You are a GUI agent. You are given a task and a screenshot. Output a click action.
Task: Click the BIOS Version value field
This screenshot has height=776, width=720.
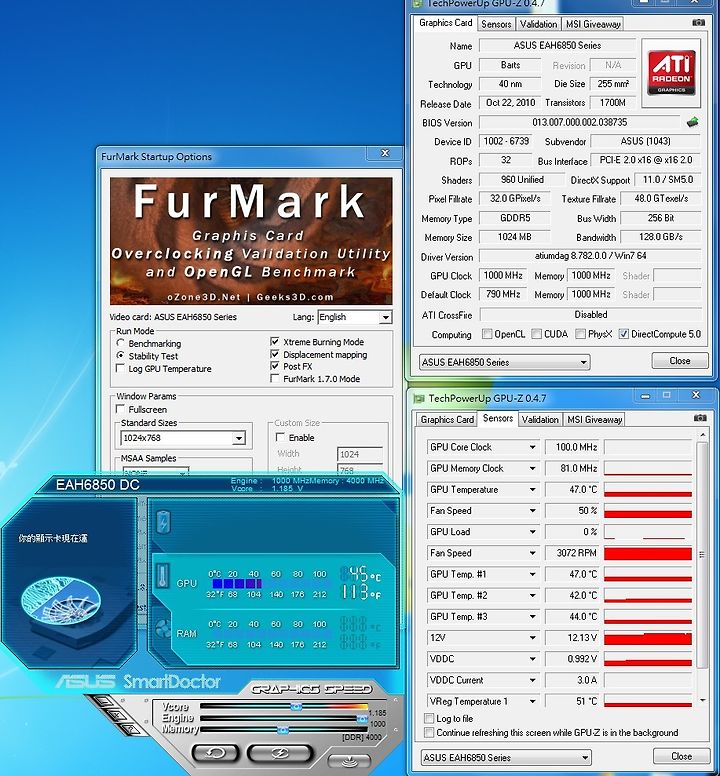pos(579,122)
